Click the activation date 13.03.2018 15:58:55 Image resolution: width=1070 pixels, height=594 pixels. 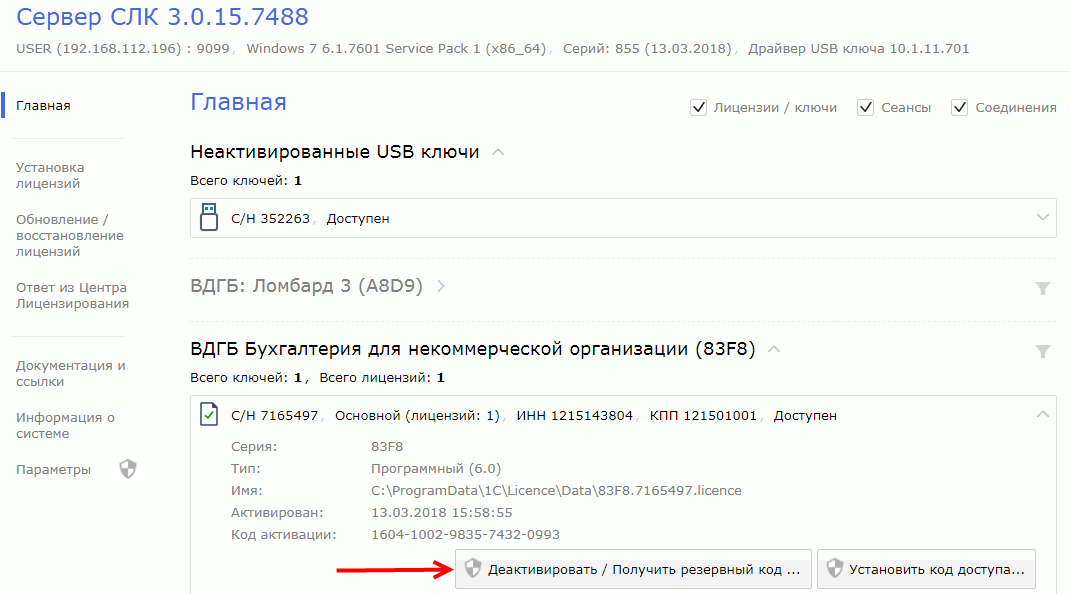442,513
